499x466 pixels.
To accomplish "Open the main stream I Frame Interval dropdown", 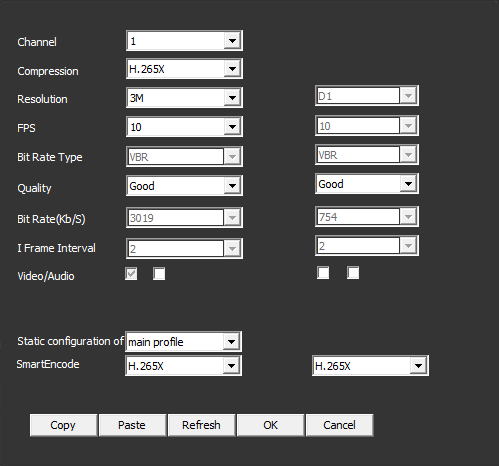I will 184,248.
